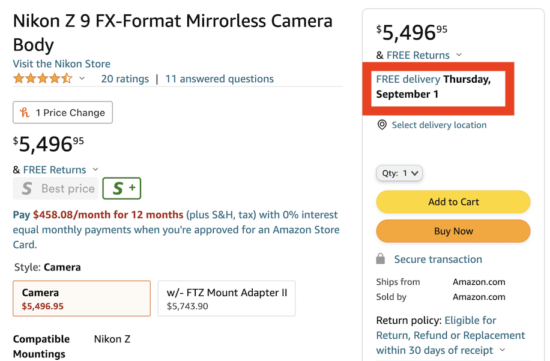View the 11 answered questions link
This screenshot has width=550, height=361.
(x=220, y=79)
